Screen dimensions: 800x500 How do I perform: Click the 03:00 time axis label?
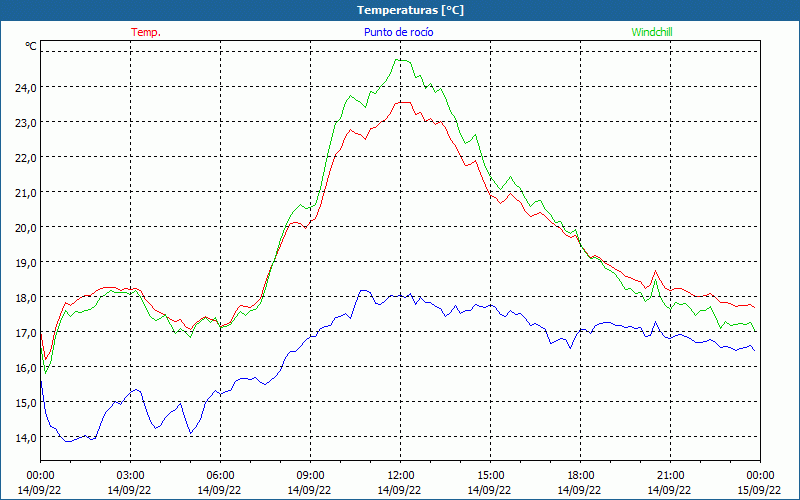[x=130, y=476]
